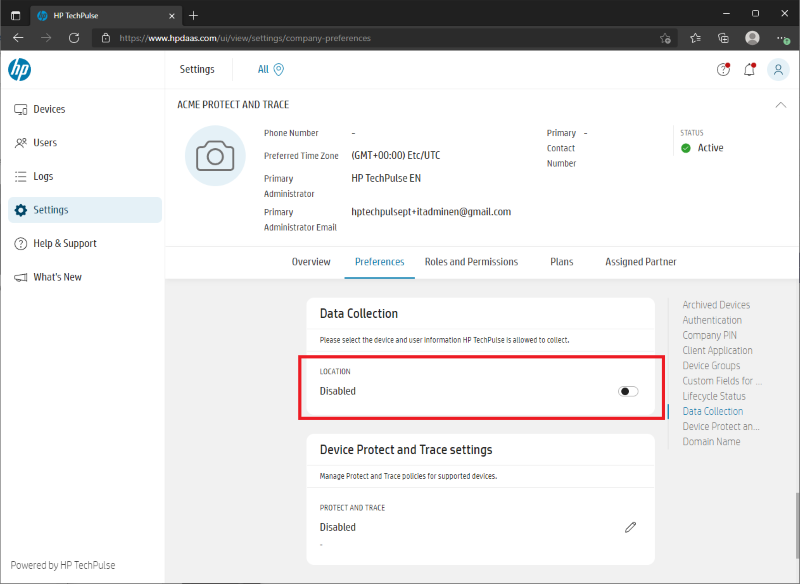Open the help question mark icon
Image resolution: width=800 pixels, height=584 pixels.
coord(723,69)
